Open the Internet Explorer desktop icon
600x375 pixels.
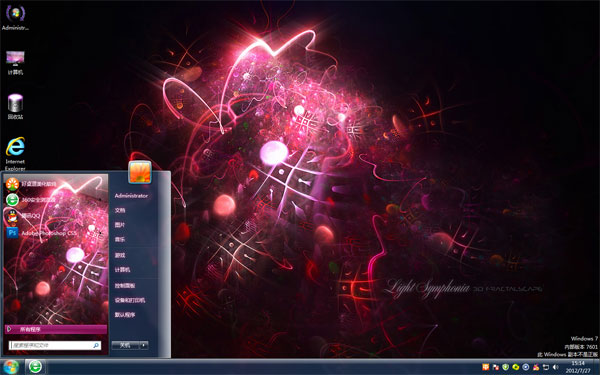(15, 153)
